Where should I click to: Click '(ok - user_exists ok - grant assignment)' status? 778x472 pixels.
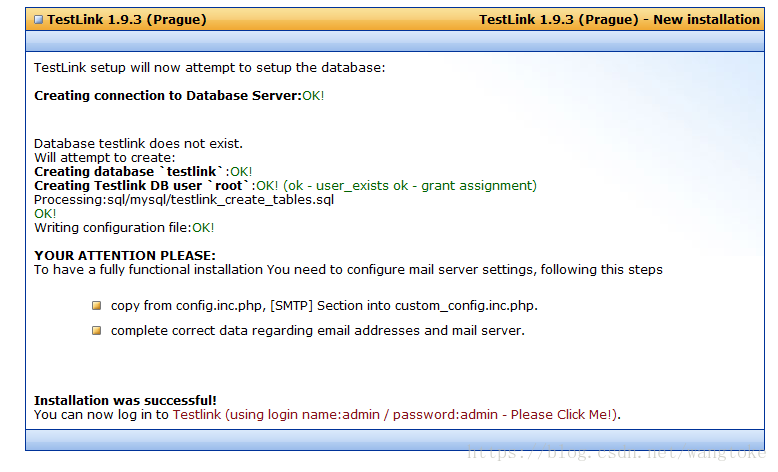pyautogui.click(x=410, y=186)
